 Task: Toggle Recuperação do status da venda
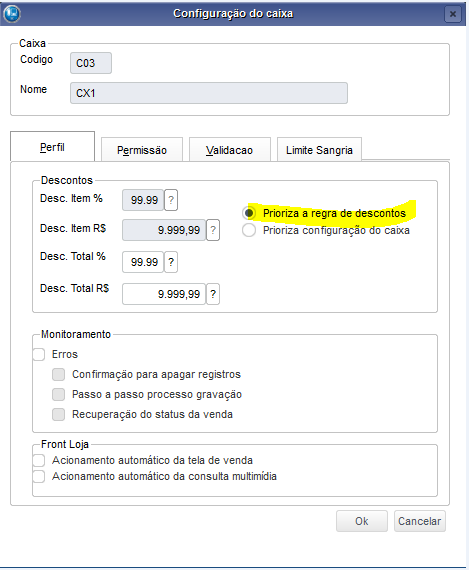(59, 414)
